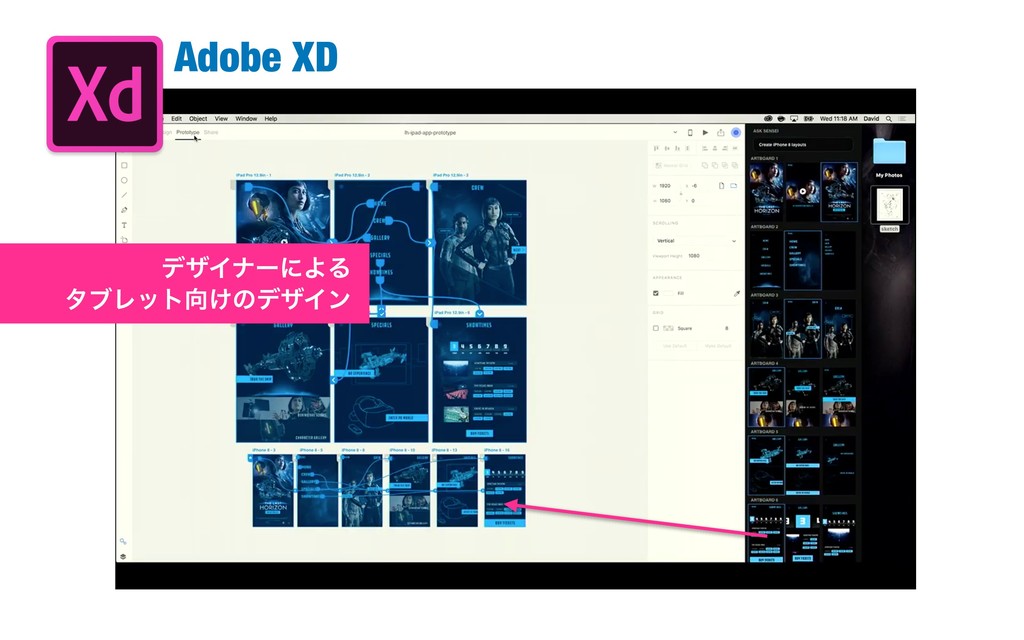
Task: Click the AirPlay display menu bar icon
Action: (x=794, y=119)
